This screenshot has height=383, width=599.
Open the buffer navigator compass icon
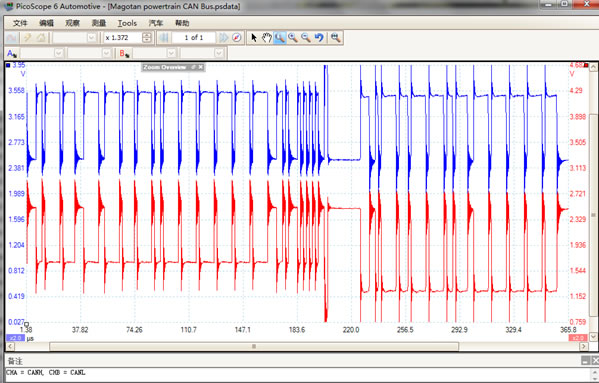(x=236, y=37)
